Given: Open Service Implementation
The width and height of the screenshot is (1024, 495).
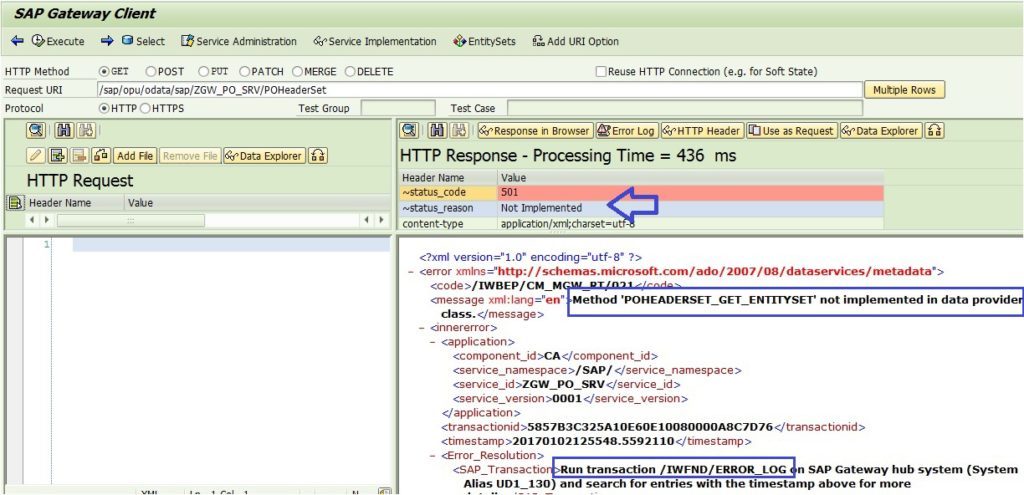Looking at the screenshot, I should tap(374, 41).
